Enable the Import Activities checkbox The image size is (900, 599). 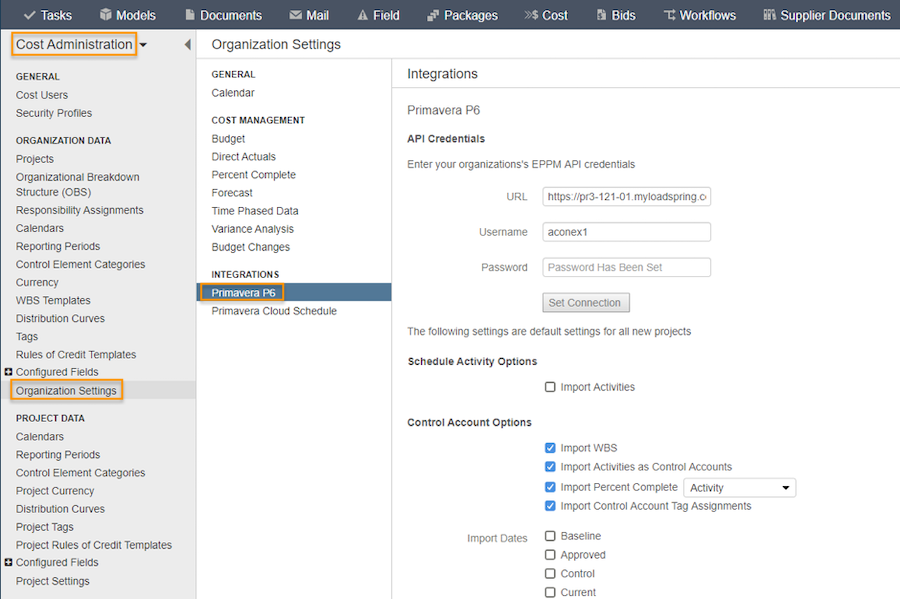(x=550, y=387)
